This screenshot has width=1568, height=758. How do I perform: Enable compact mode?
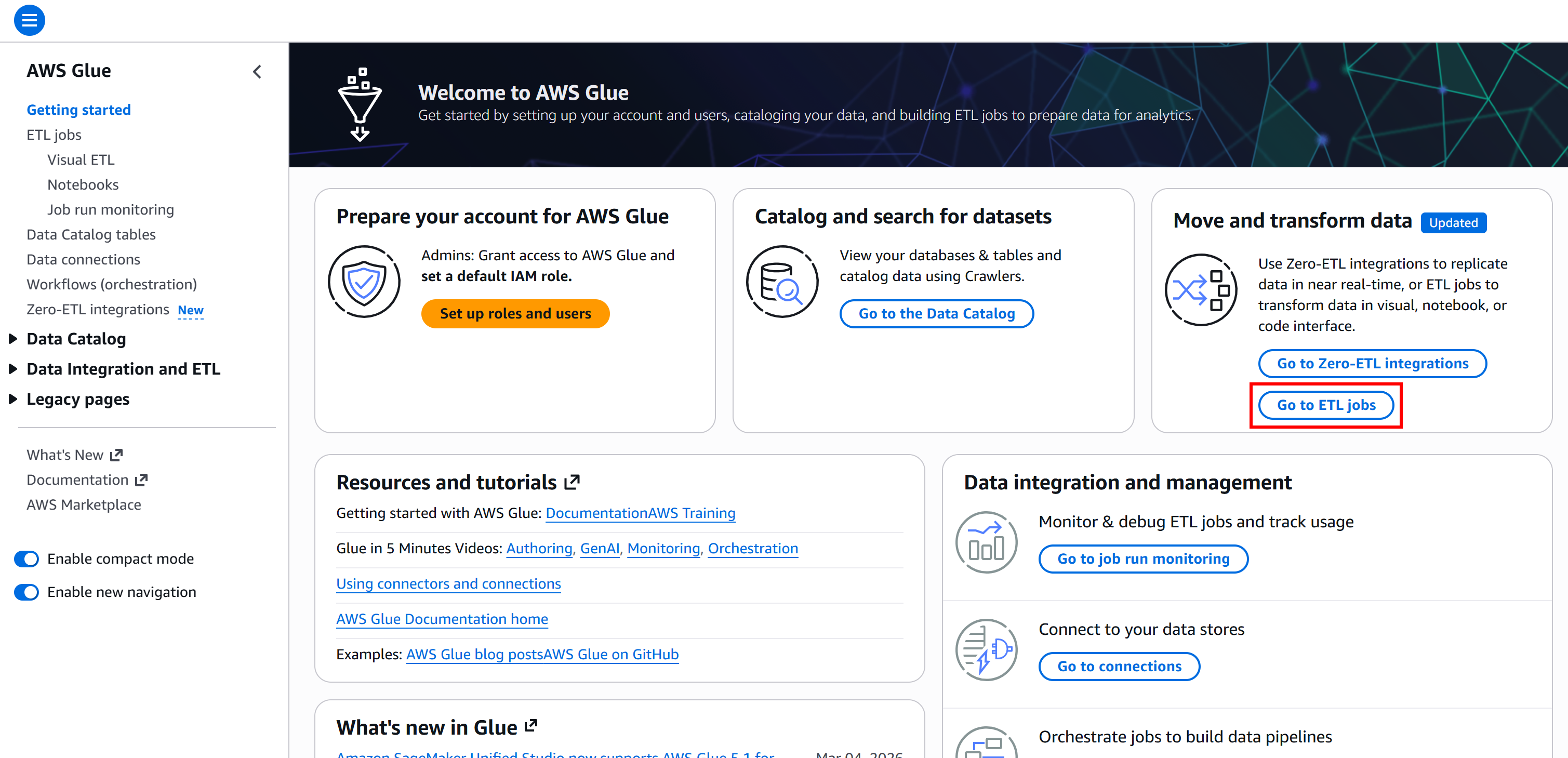point(26,558)
